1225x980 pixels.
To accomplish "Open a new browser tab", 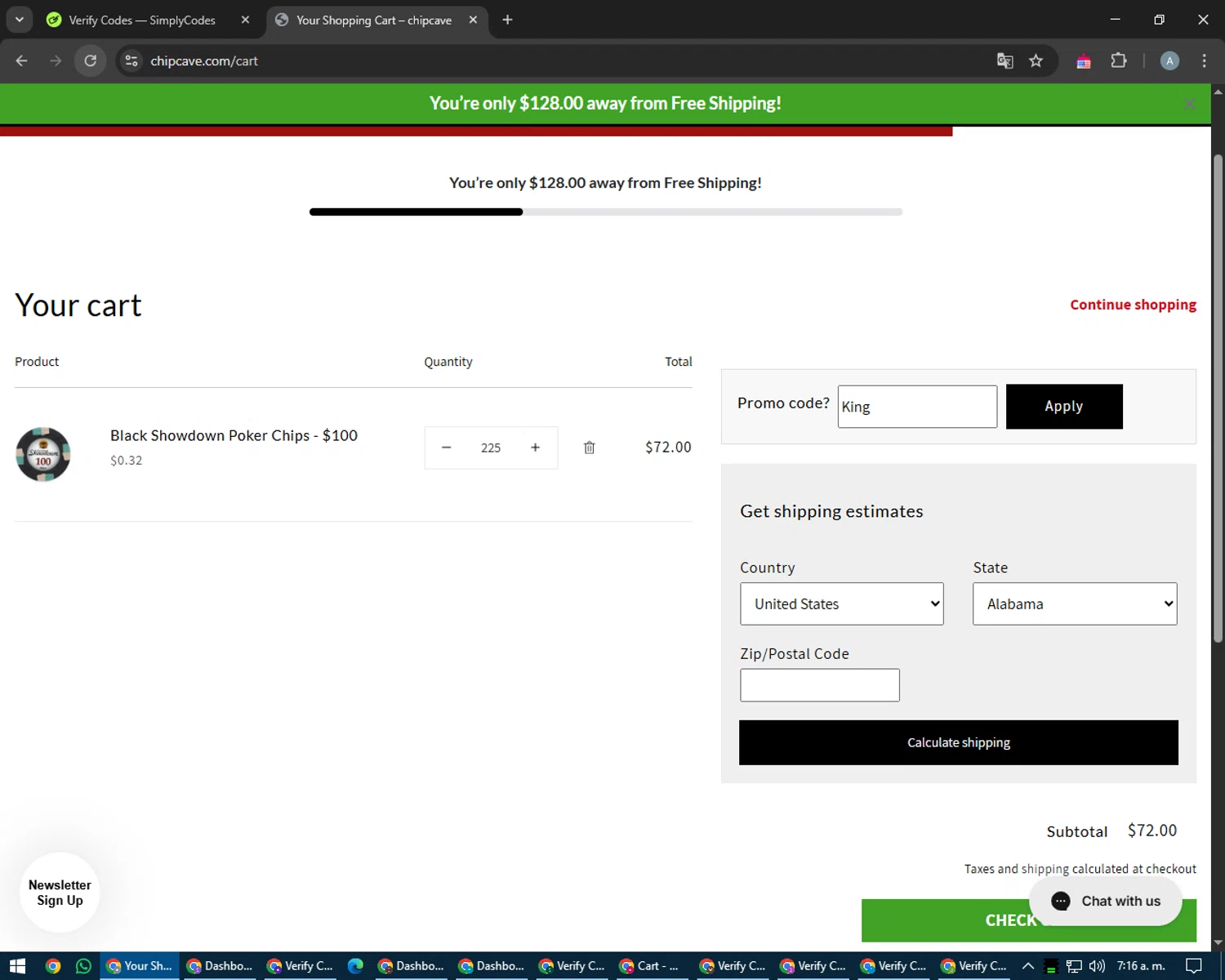I will coord(507,20).
